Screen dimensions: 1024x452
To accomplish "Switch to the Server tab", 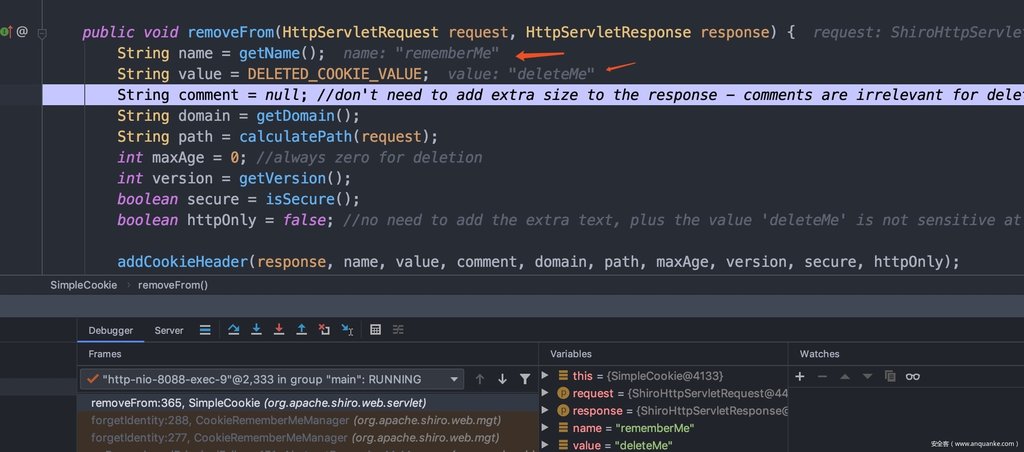I will pos(168,331).
